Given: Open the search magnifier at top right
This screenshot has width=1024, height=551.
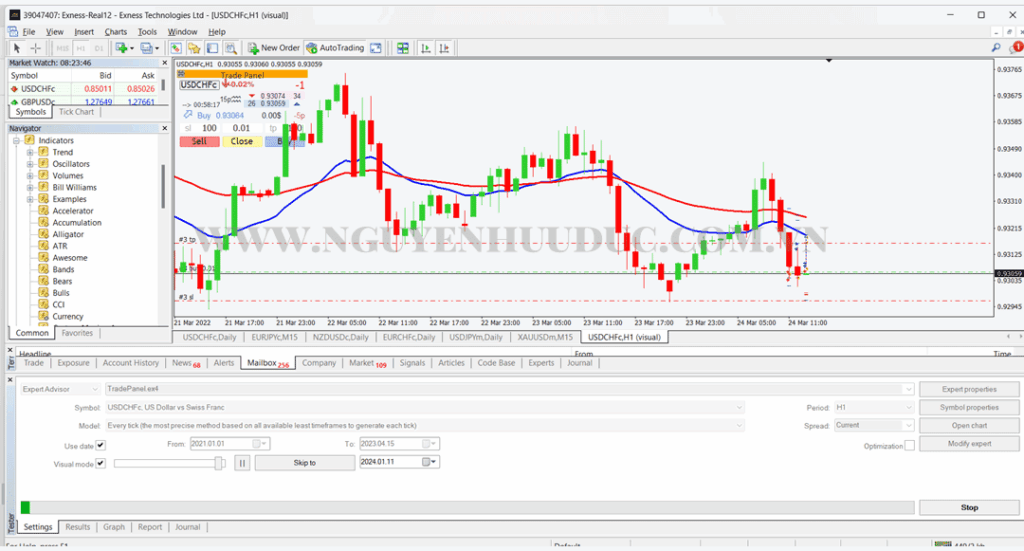Looking at the screenshot, I should tap(996, 48).
